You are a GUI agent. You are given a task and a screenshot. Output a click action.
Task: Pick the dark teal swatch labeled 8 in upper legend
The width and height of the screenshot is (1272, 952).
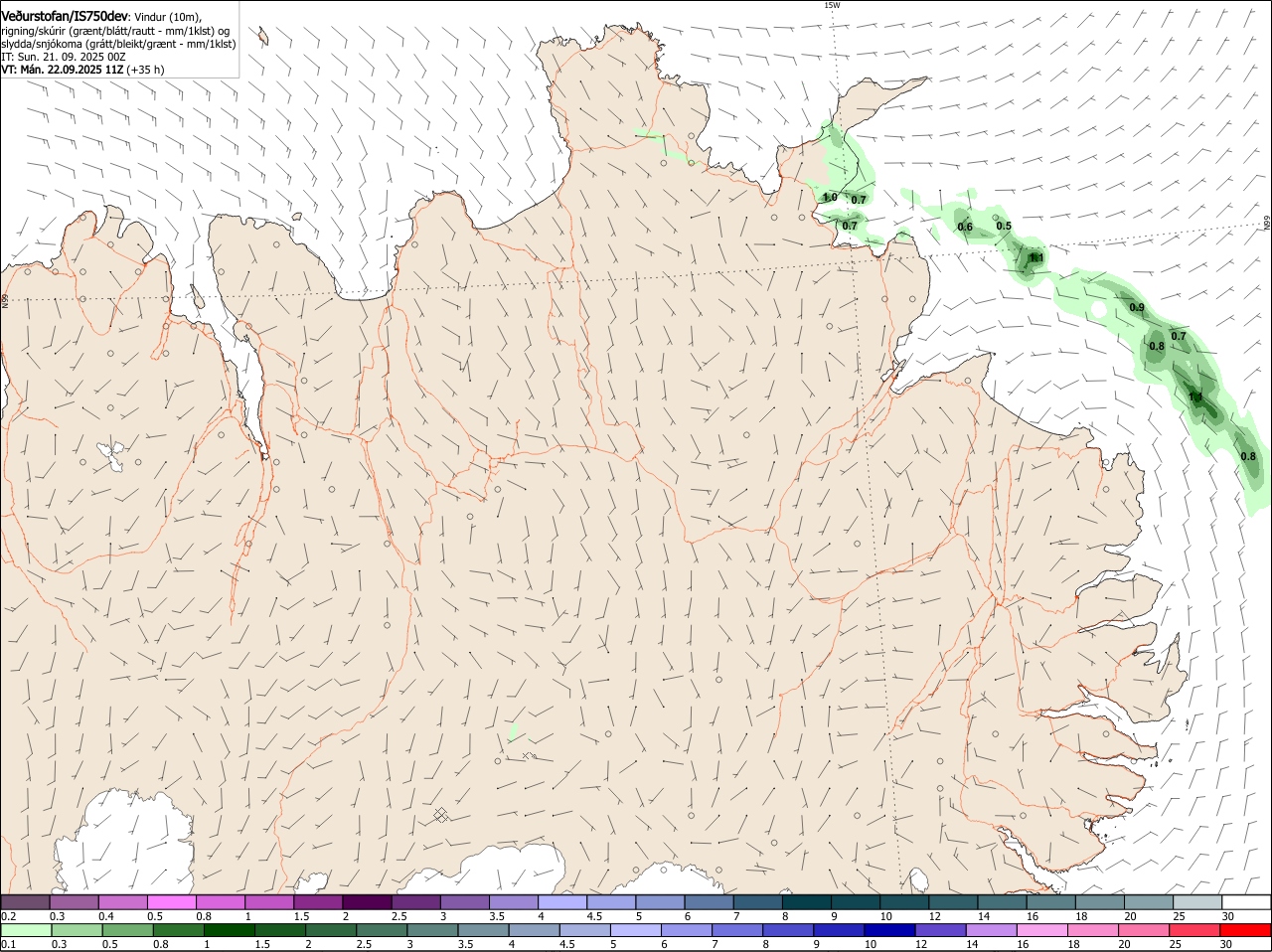point(806,902)
